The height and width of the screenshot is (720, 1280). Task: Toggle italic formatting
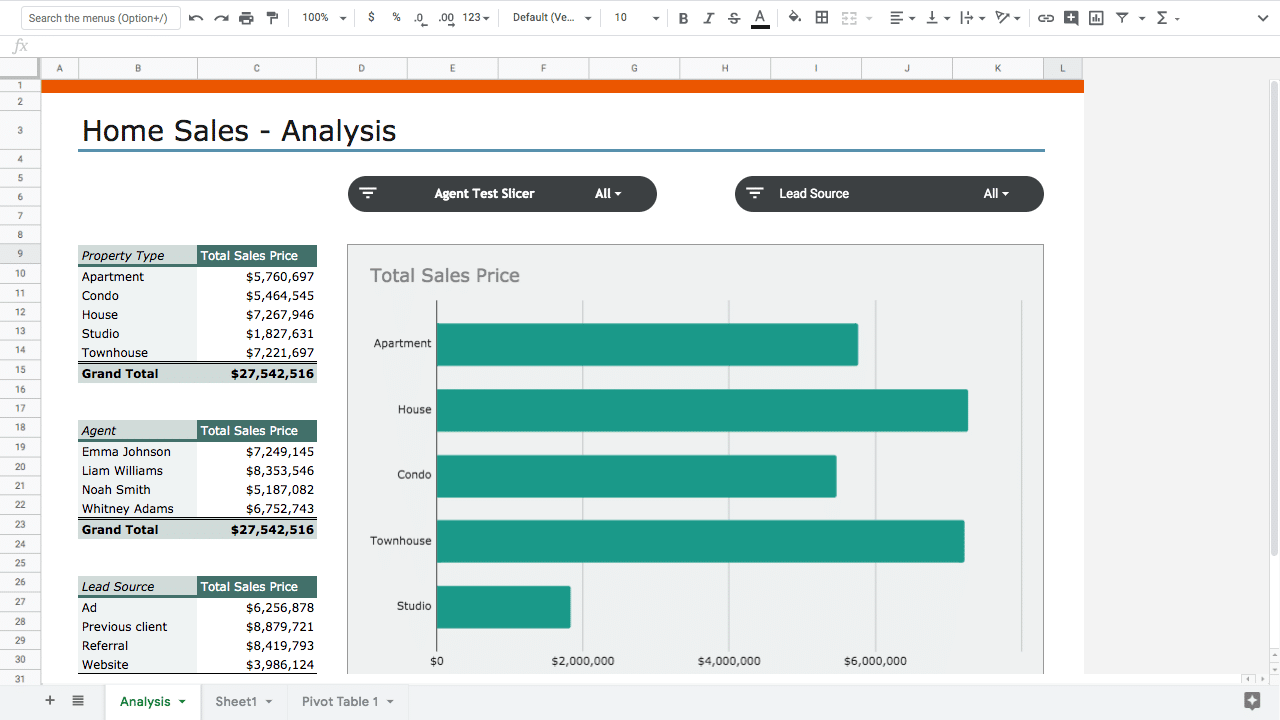click(x=710, y=17)
